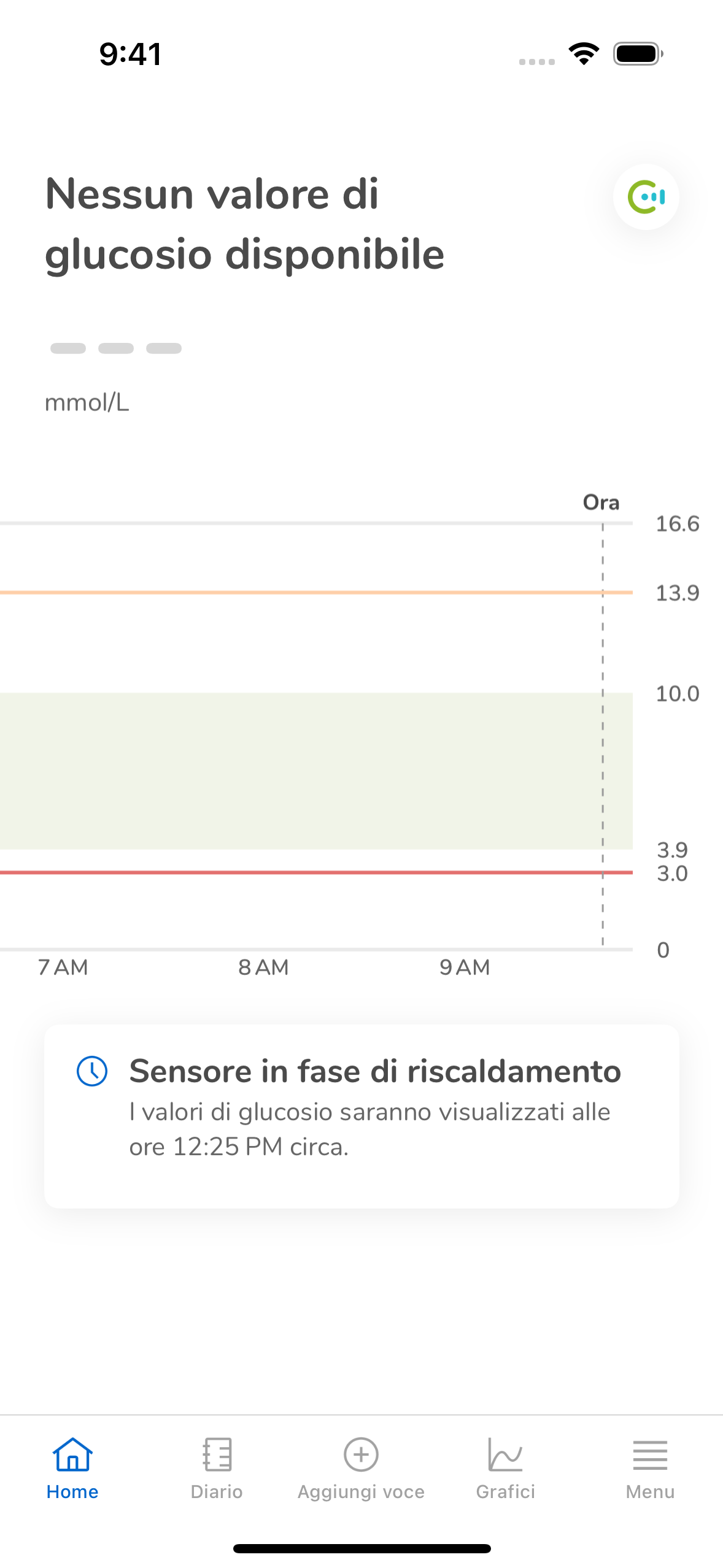The image size is (723, 1568).
Task: Open the Home tab
Action: pos(72,1469)
